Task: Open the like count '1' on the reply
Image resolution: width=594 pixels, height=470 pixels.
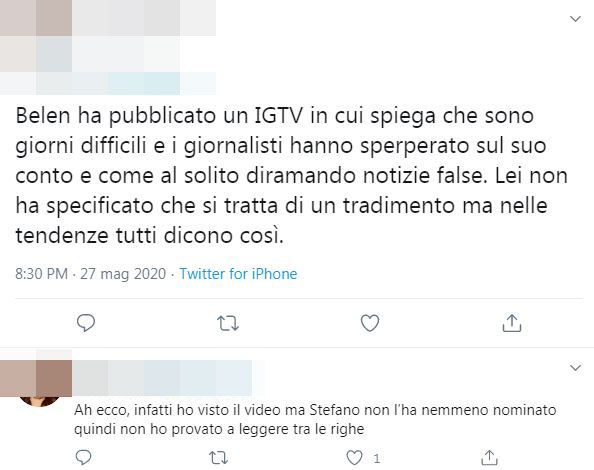Action: [x=377, y=459]
